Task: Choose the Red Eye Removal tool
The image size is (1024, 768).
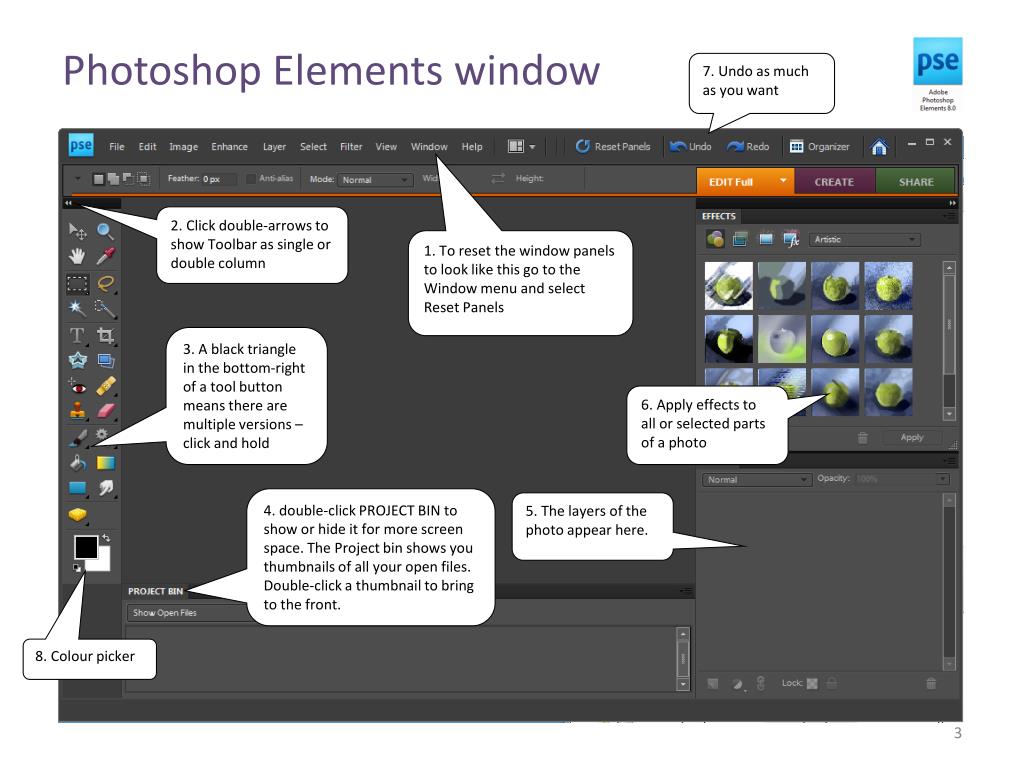Action: point(77,387)
